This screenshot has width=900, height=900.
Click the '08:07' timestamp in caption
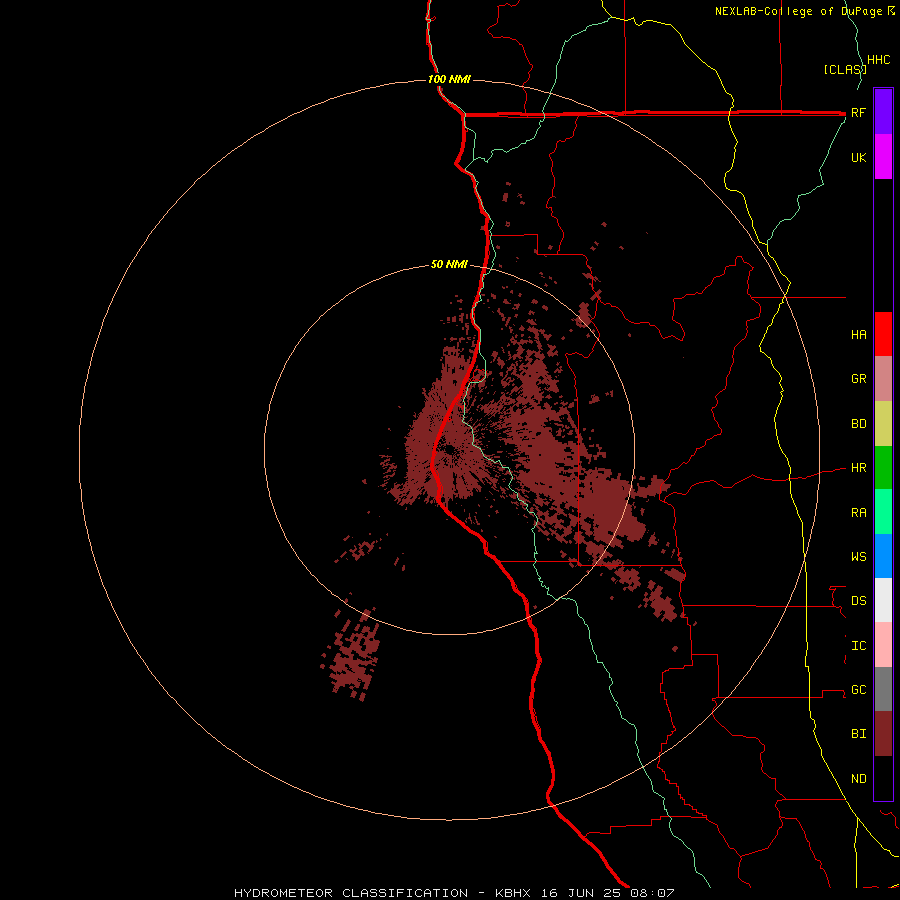point(652,893)
